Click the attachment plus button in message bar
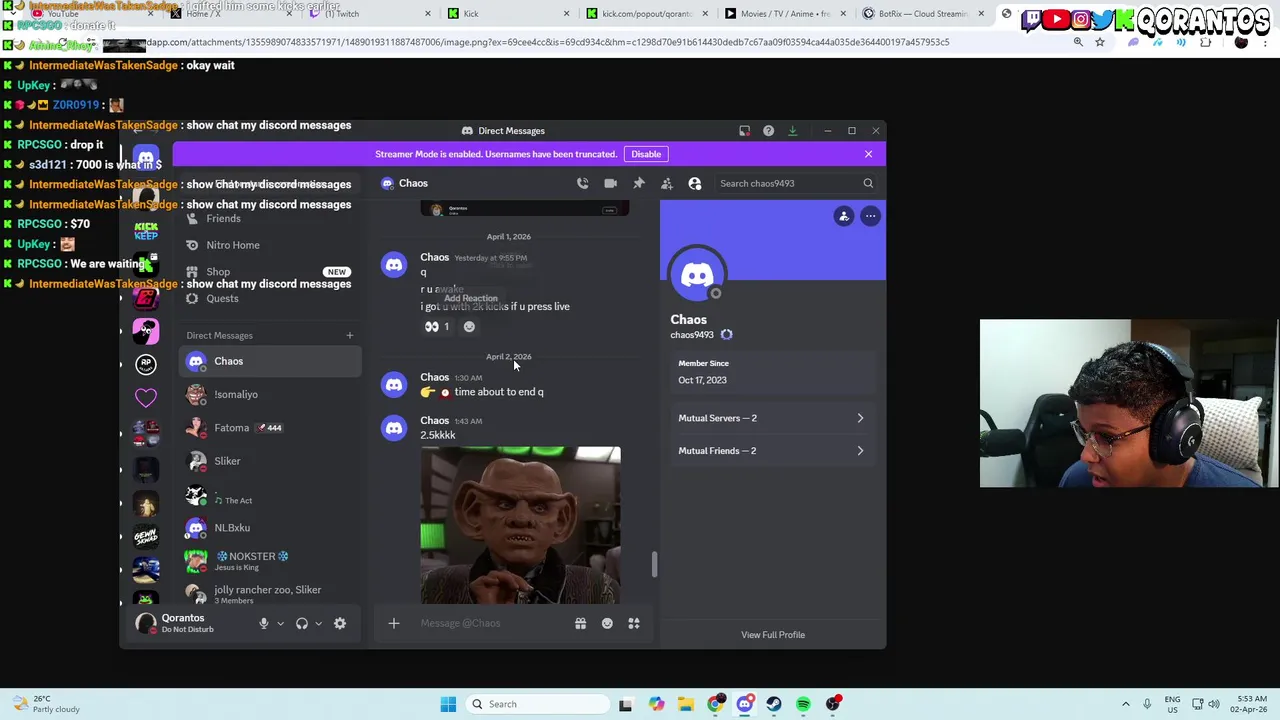 (394, 623)
